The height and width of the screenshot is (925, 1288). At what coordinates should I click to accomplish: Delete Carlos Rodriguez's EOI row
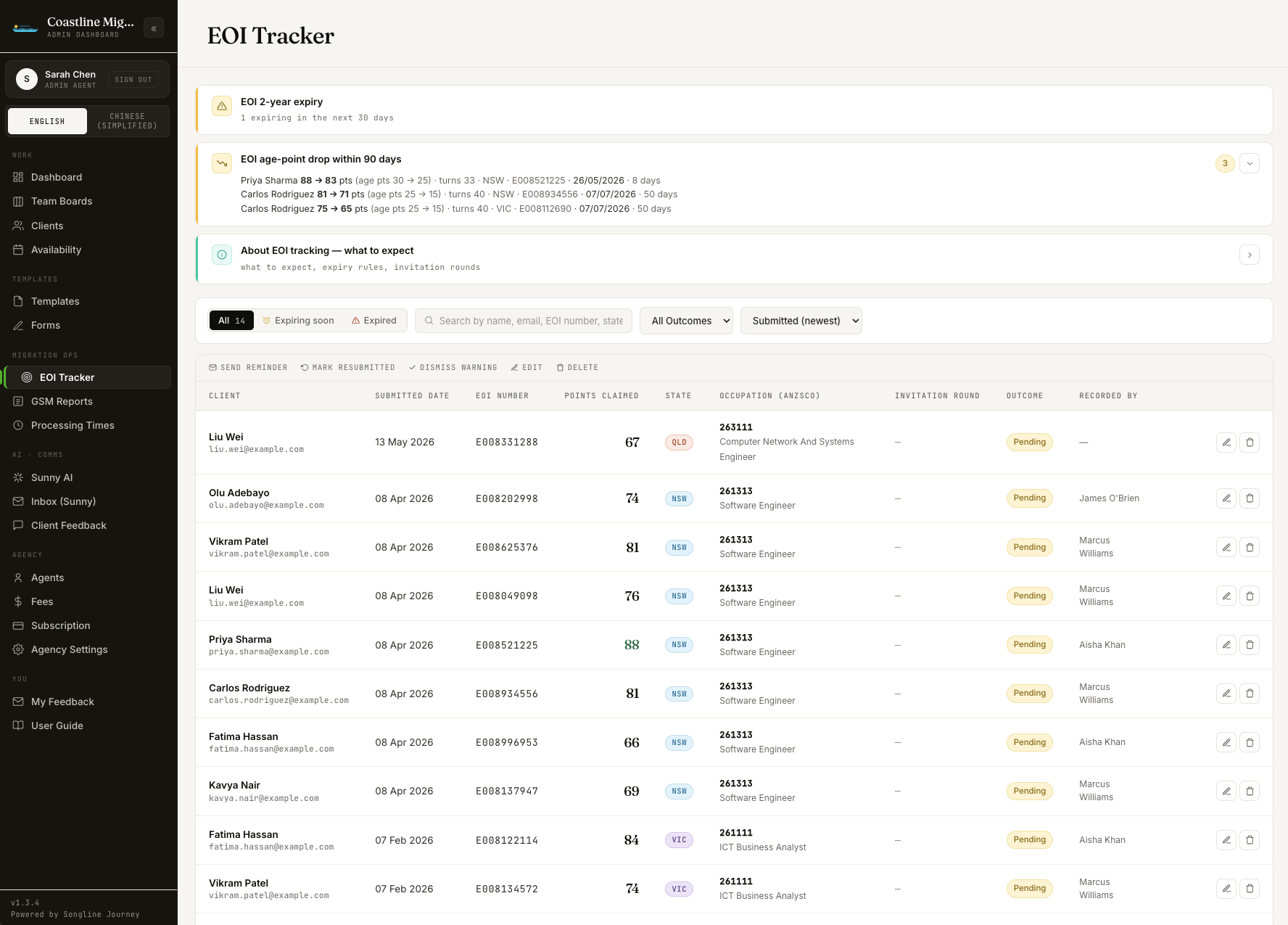[x=1250, y=694]
